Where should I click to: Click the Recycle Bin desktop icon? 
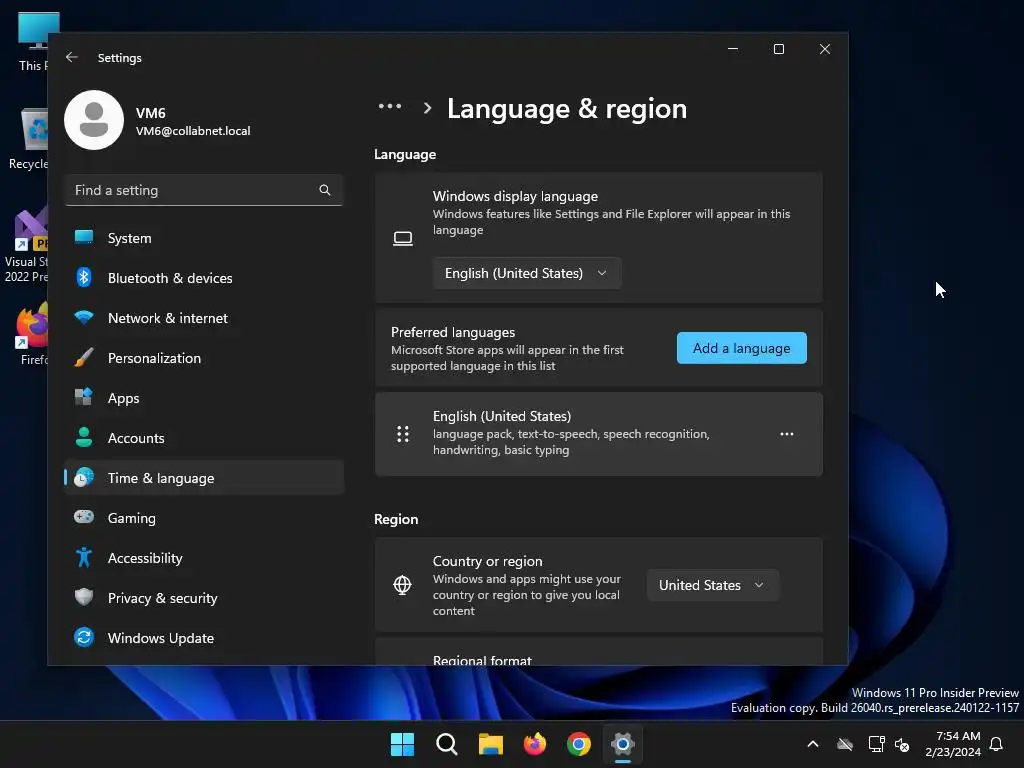coord(29,140)
